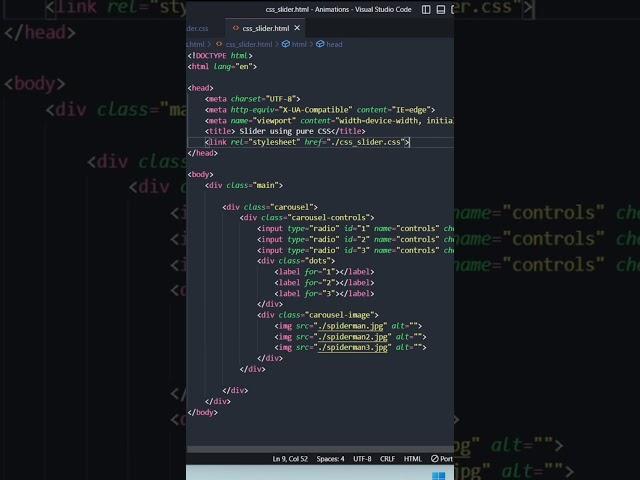640x480 pixels.
Task: Open the head breadcrumb symbol
Action: pyautogui.click(x=334, y=44)
